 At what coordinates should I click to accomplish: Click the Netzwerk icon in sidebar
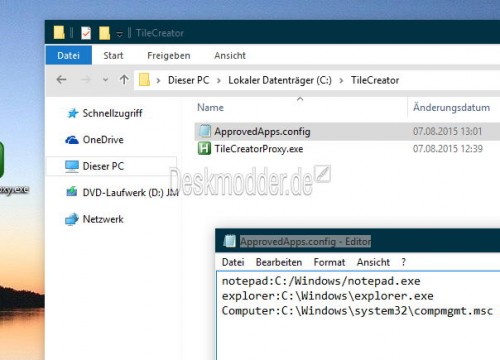72,219
